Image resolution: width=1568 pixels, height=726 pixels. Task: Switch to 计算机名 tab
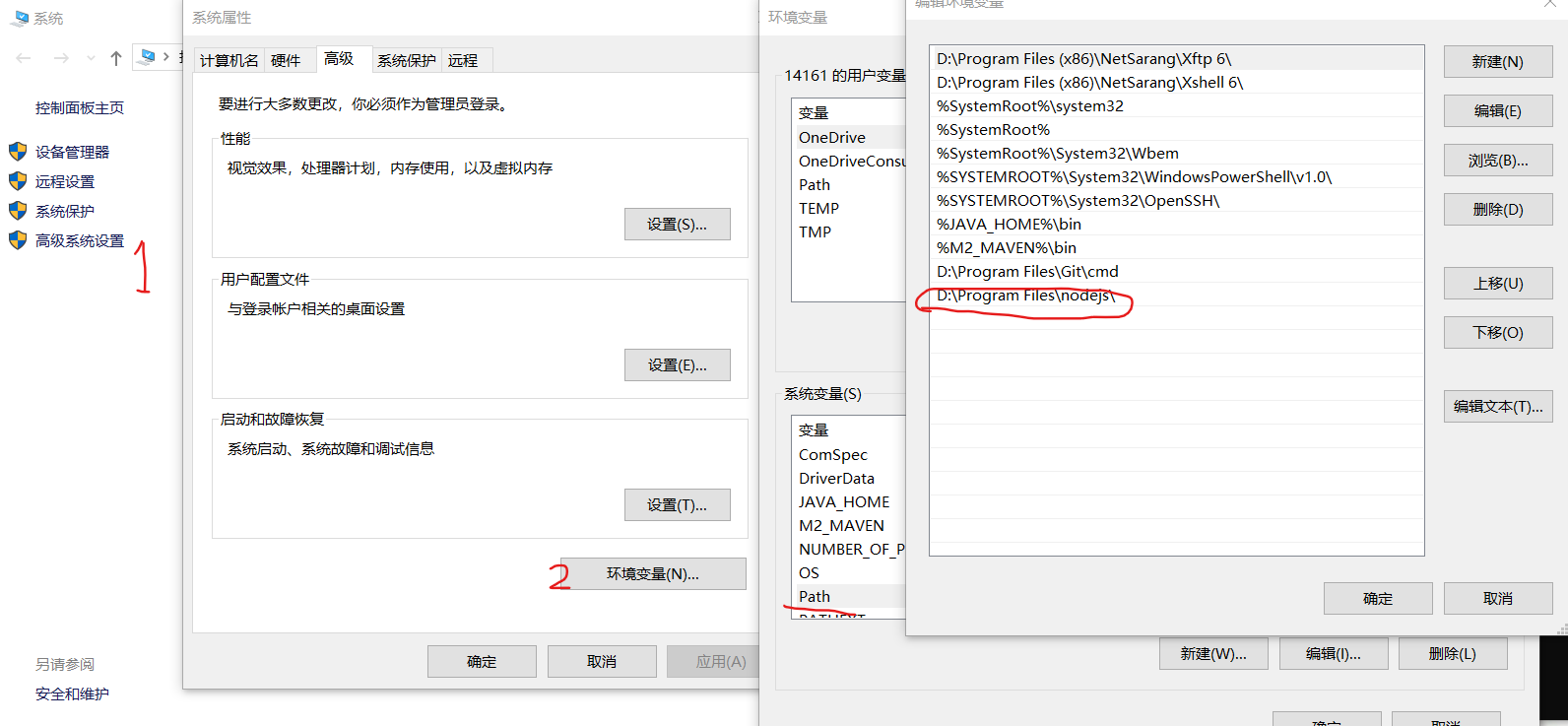click(229, 60)
